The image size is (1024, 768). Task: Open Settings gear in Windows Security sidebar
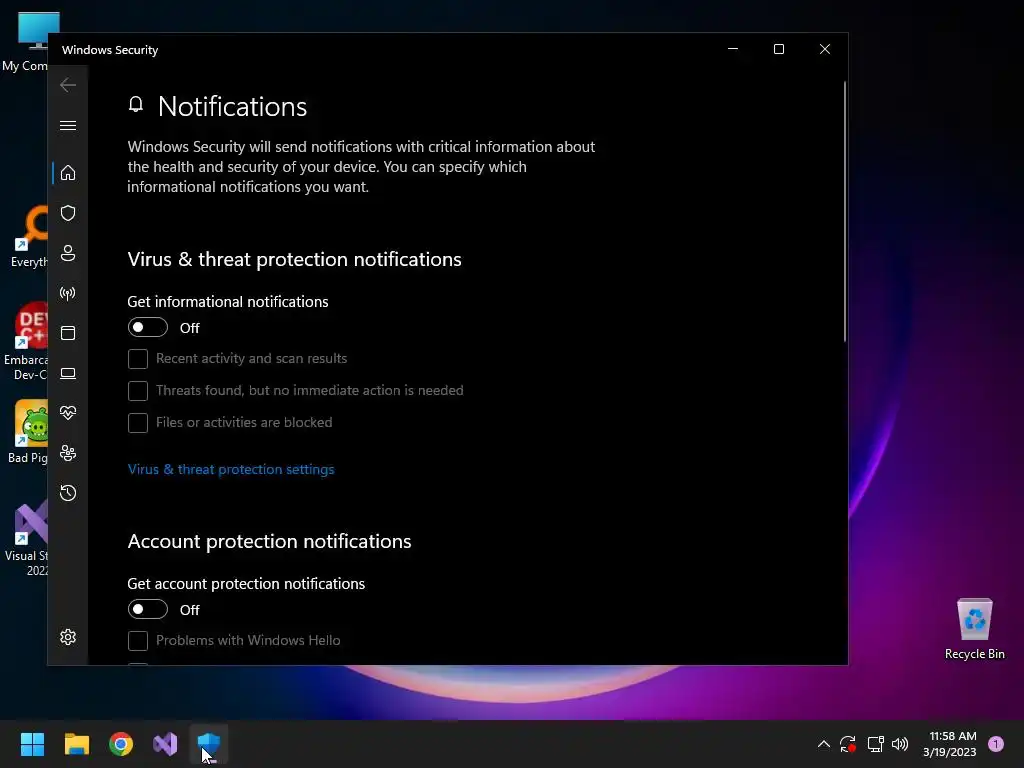click(68, 637)
